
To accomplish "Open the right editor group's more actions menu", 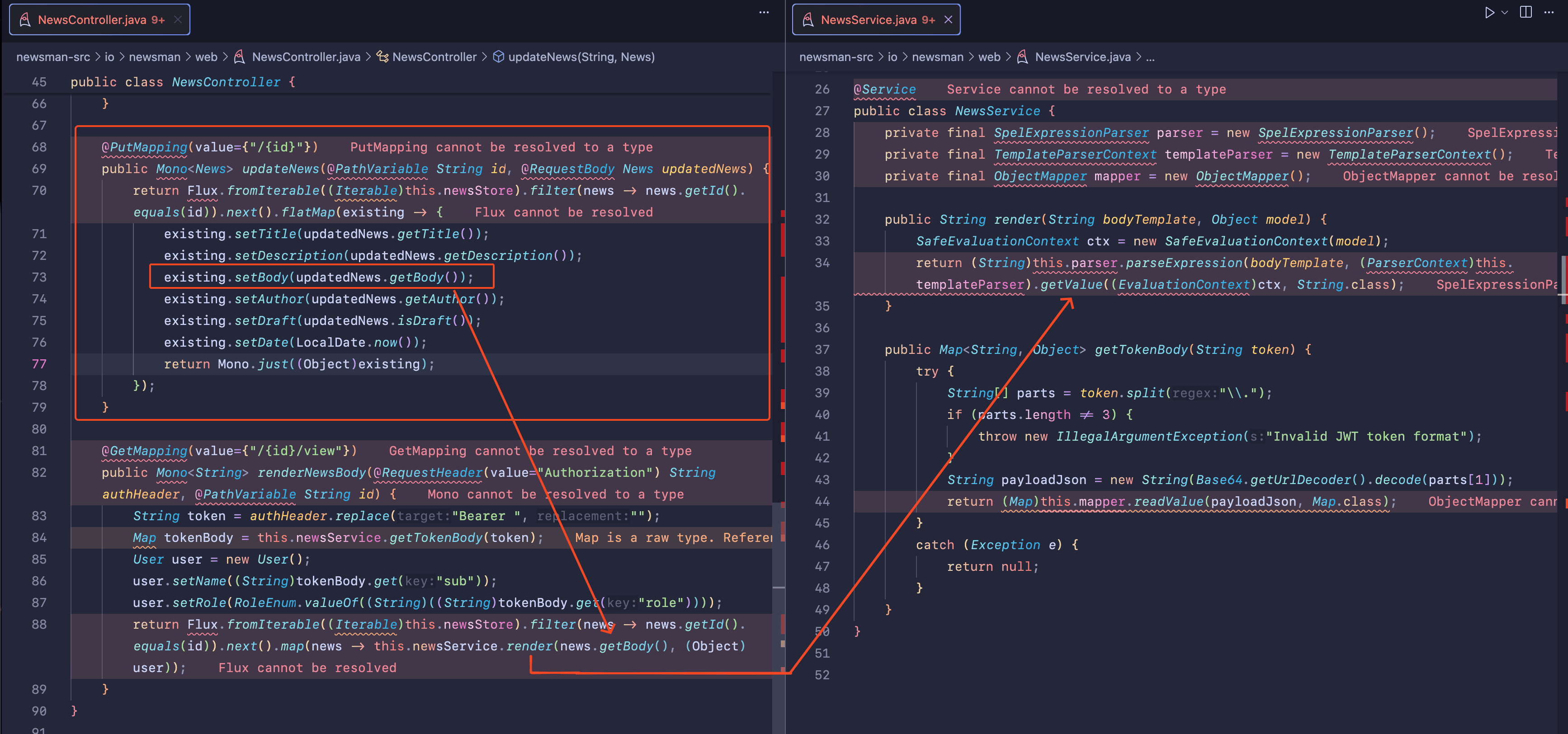I will tap(1549, 13).
